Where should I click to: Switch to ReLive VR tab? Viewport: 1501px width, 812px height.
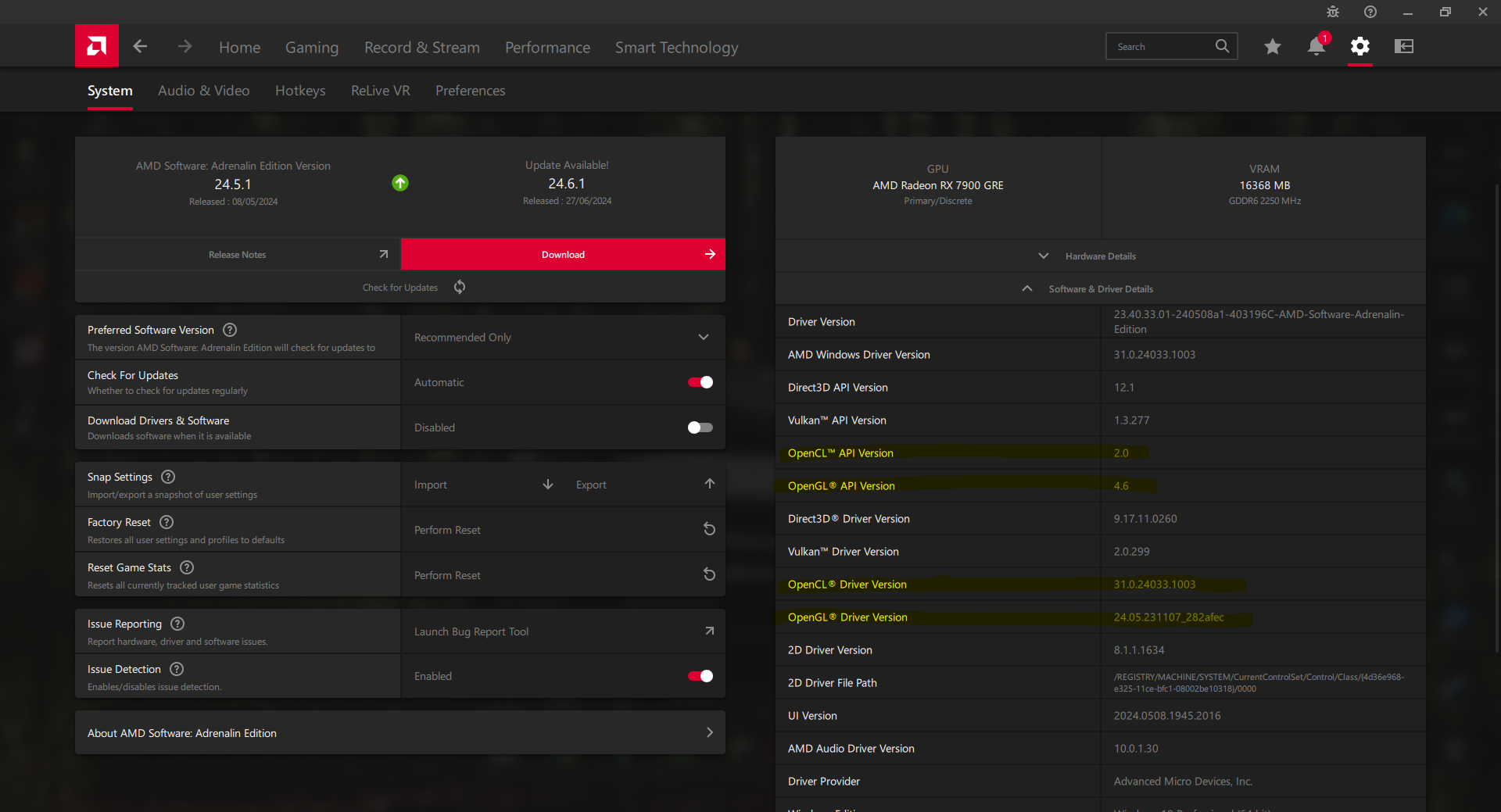381,91
